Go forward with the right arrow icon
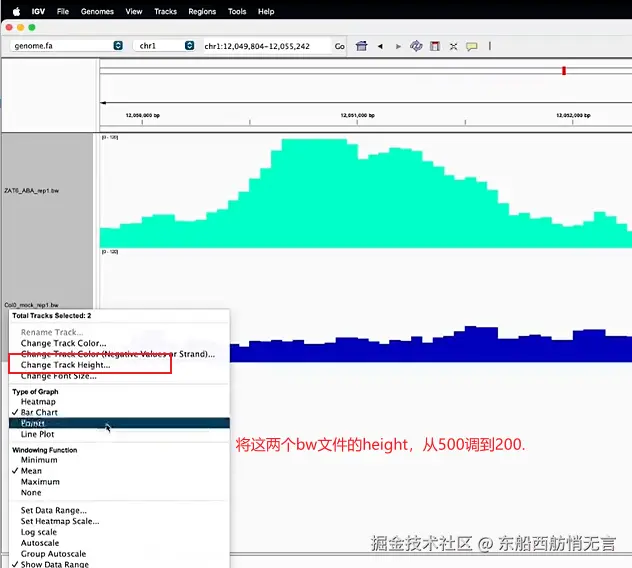 tap(398, 46)
